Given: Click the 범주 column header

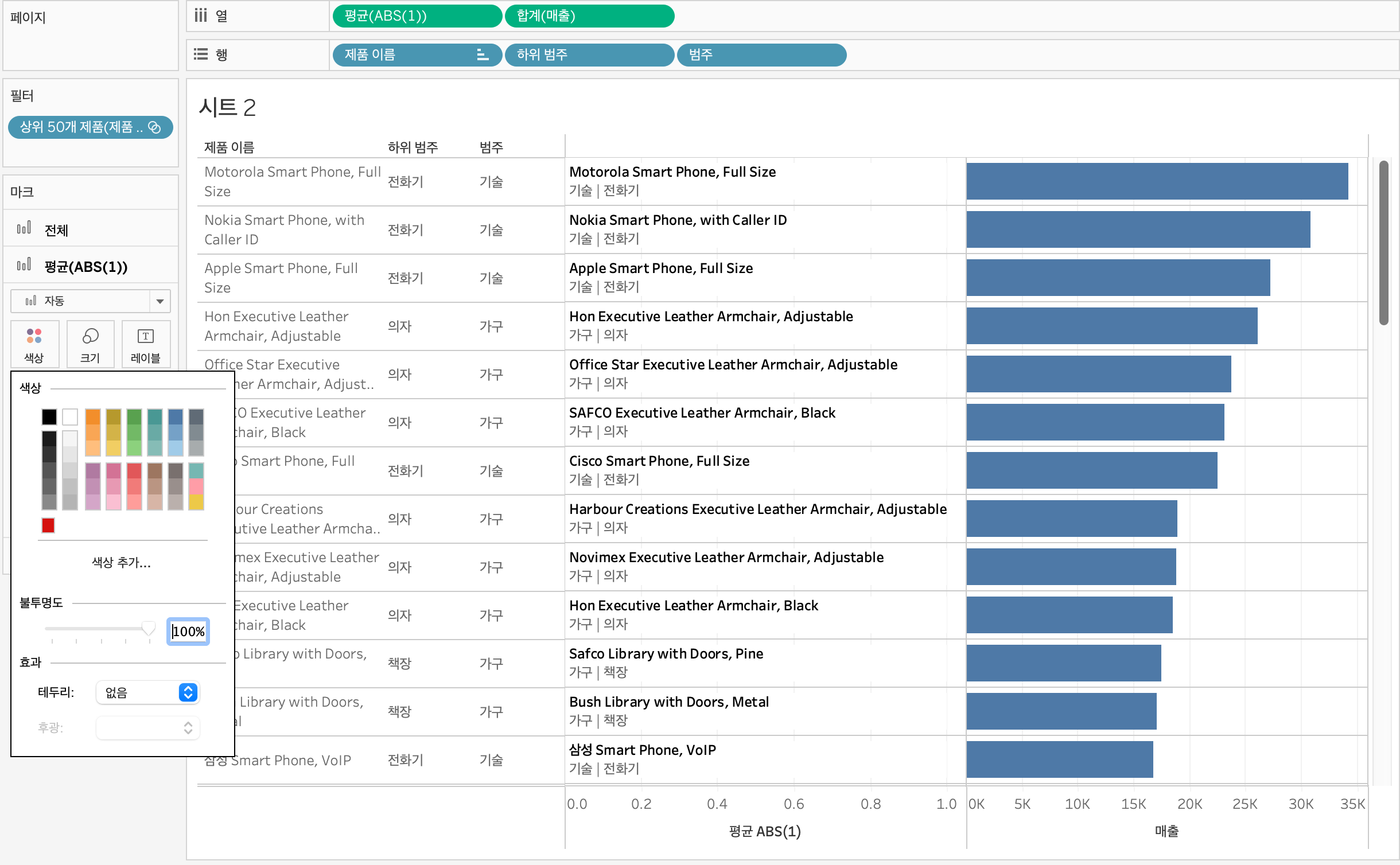Looking at the screenshot, I should [x=492, y=147].
